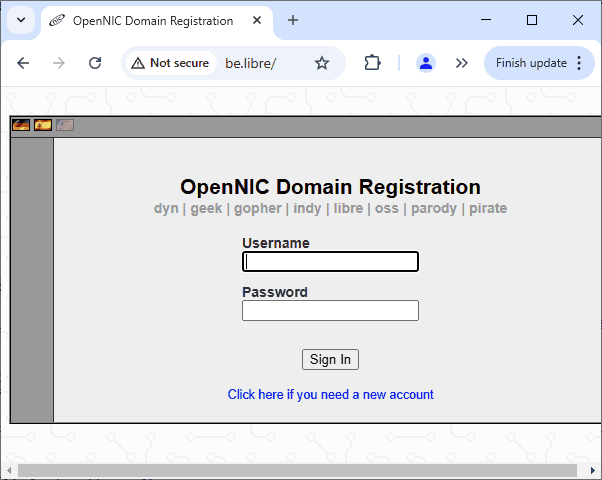This screenshot has height=480, width=602.
Task: Click the 'oss' TLD text
Action: pos(387,209)
